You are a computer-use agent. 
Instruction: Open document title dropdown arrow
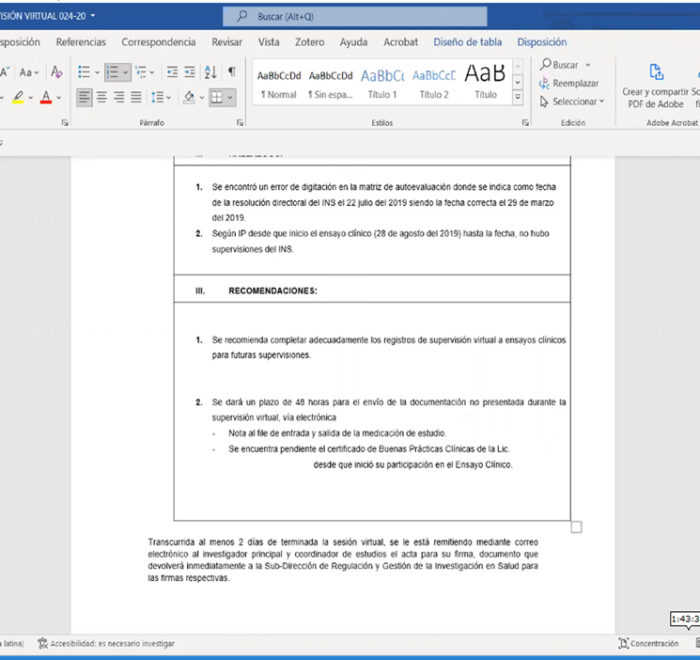click(x=93, y=16)
